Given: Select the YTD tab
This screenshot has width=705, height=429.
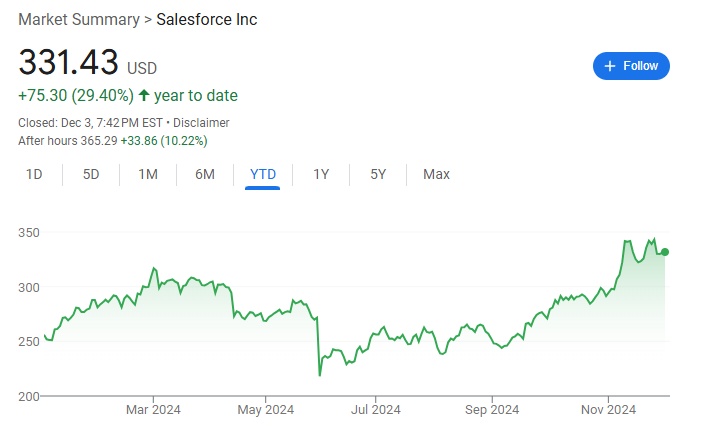Looking at the screenshot, I should [262, 174].
